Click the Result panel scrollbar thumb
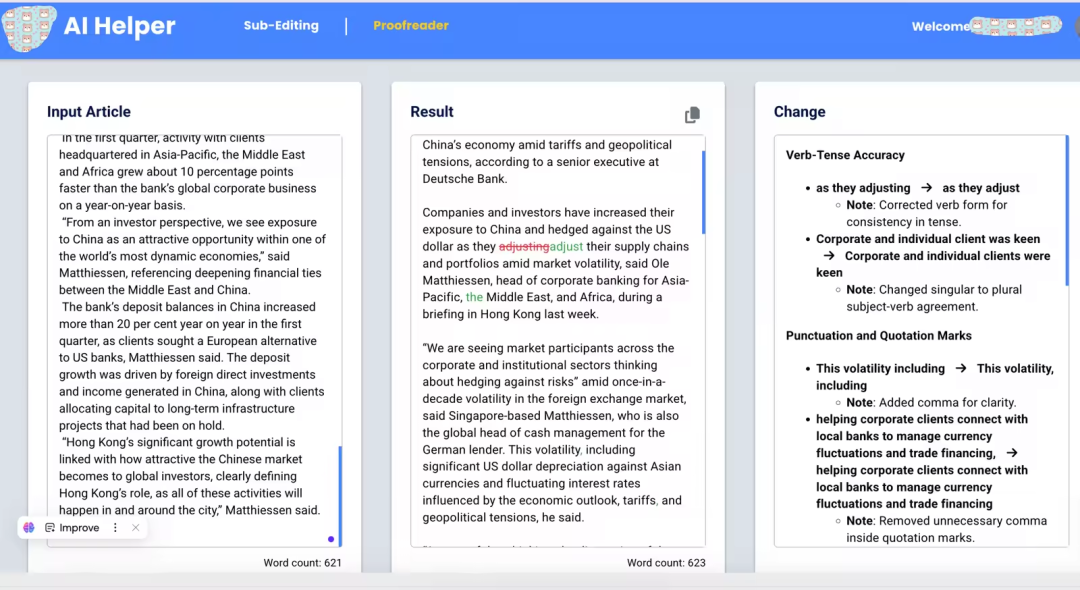The width and height of the screenshot is (1080, 590). (x=703, y=191)
